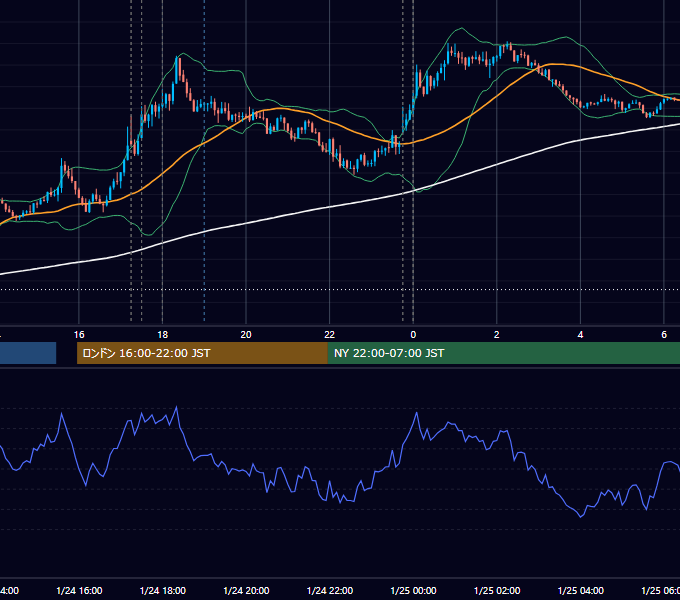Select the horizontal white dotted price line

[340, 289]
